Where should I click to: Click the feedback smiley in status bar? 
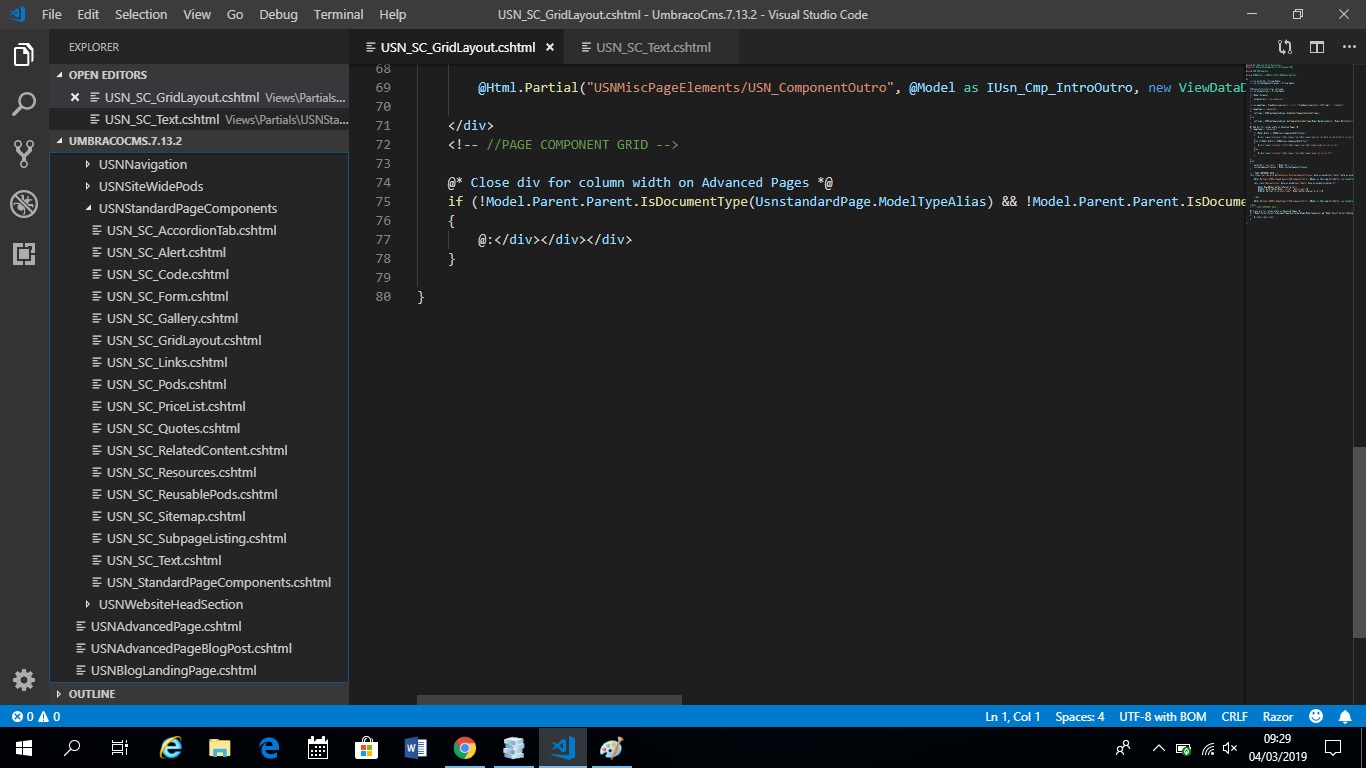(x=1317, y=717)
